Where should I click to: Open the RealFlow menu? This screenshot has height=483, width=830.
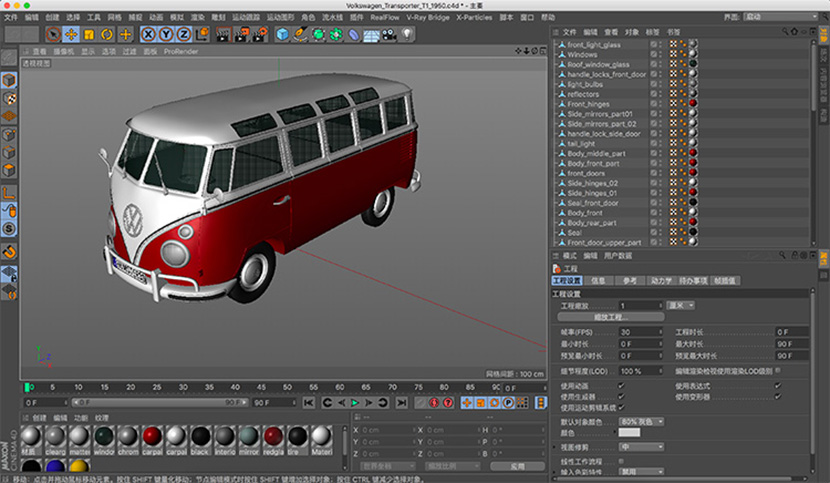coord(385,17)
